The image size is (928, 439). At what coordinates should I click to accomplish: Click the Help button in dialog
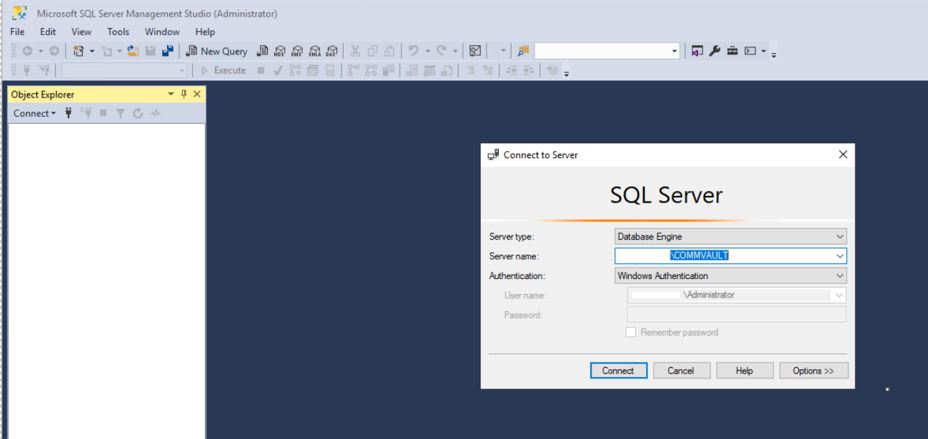(x=745, y=370)
